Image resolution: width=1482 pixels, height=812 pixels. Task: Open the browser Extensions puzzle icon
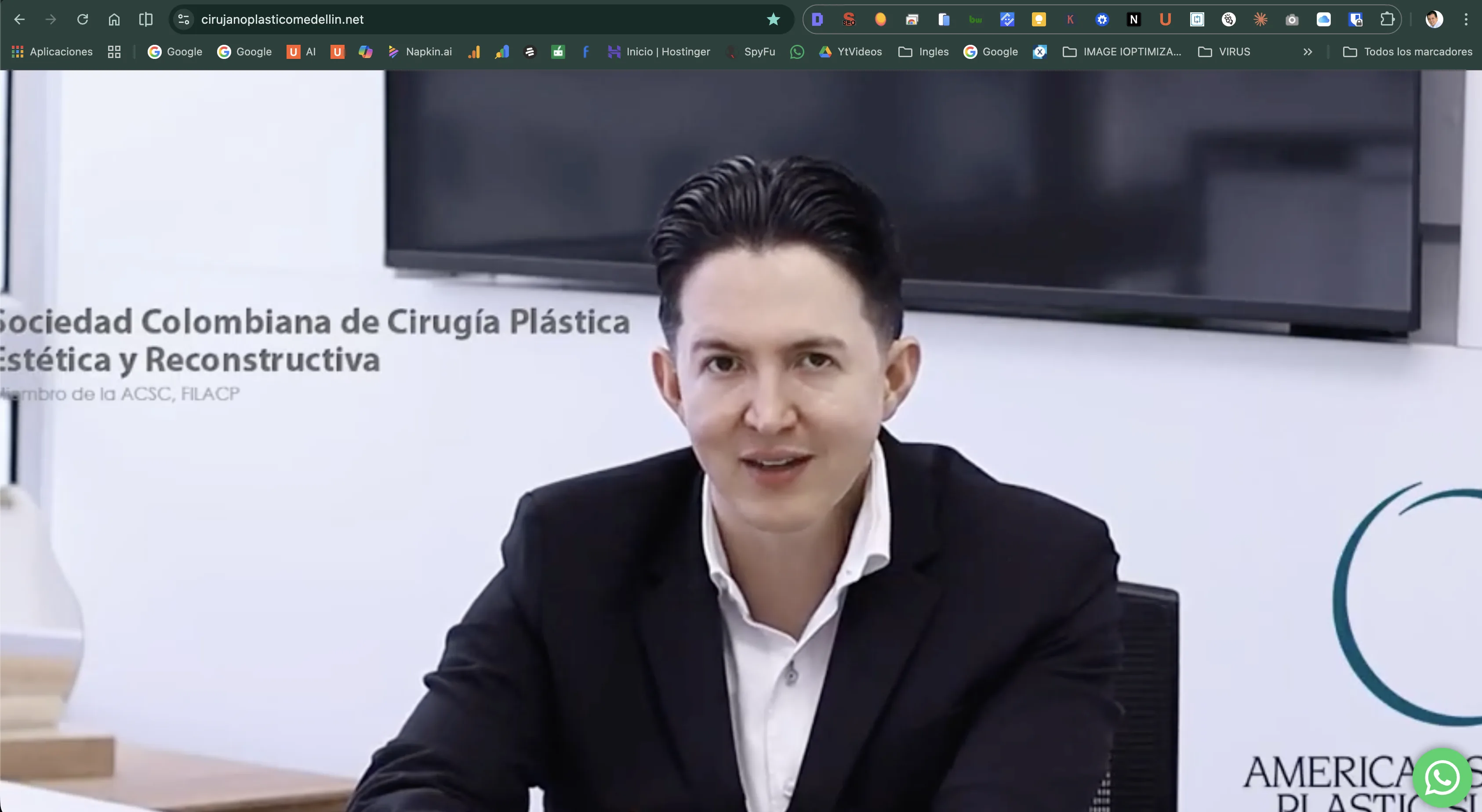(1388, 19)
